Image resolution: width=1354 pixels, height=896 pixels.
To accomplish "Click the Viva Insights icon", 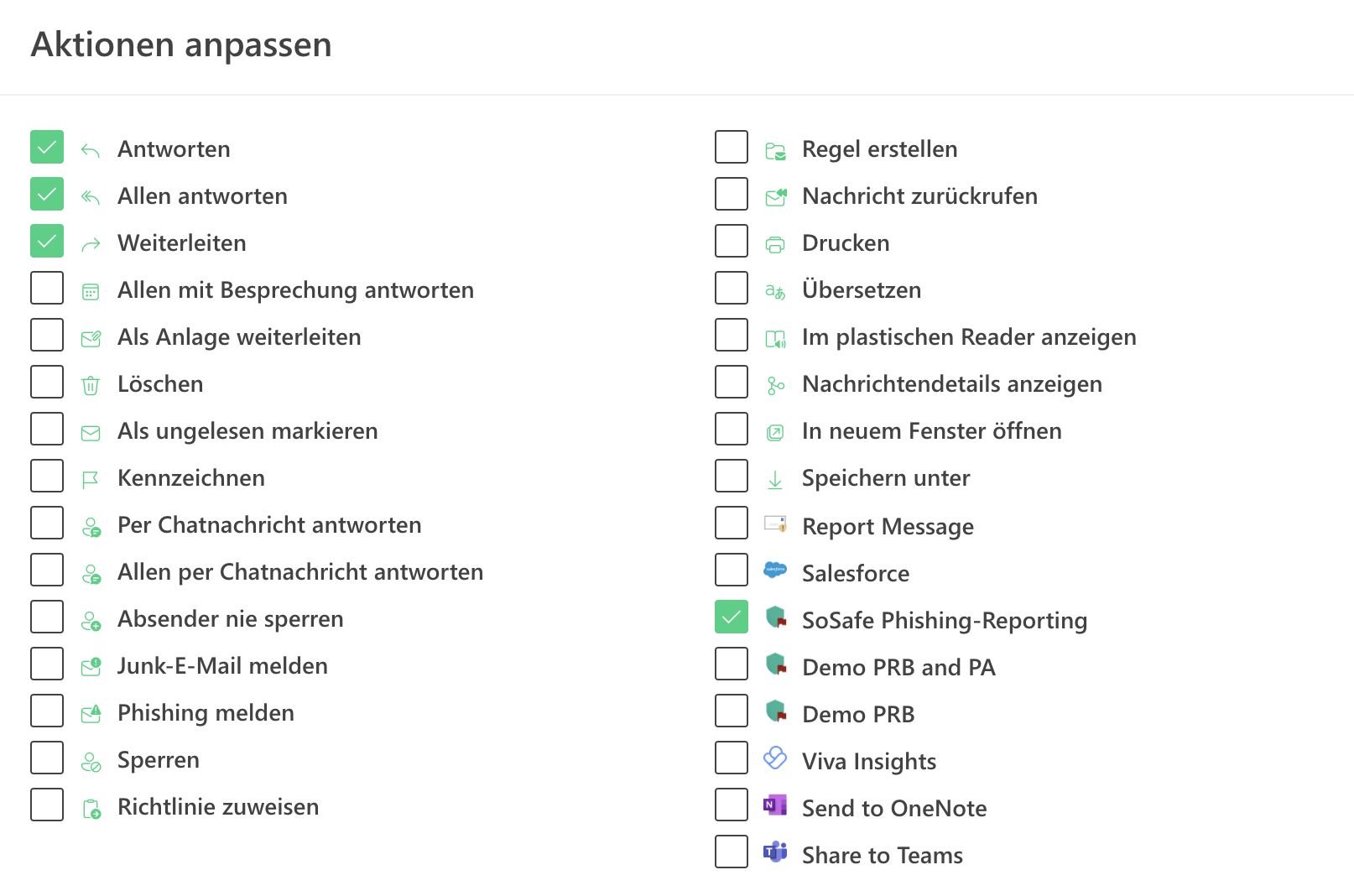I will 775,758.
